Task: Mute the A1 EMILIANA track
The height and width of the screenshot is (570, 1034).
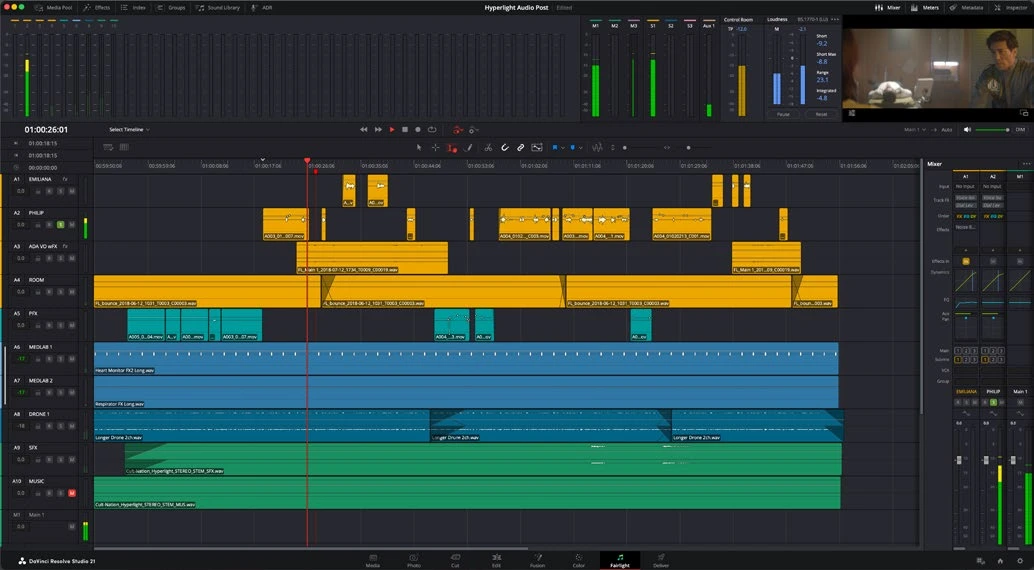Action: click(x=72, y=191)
